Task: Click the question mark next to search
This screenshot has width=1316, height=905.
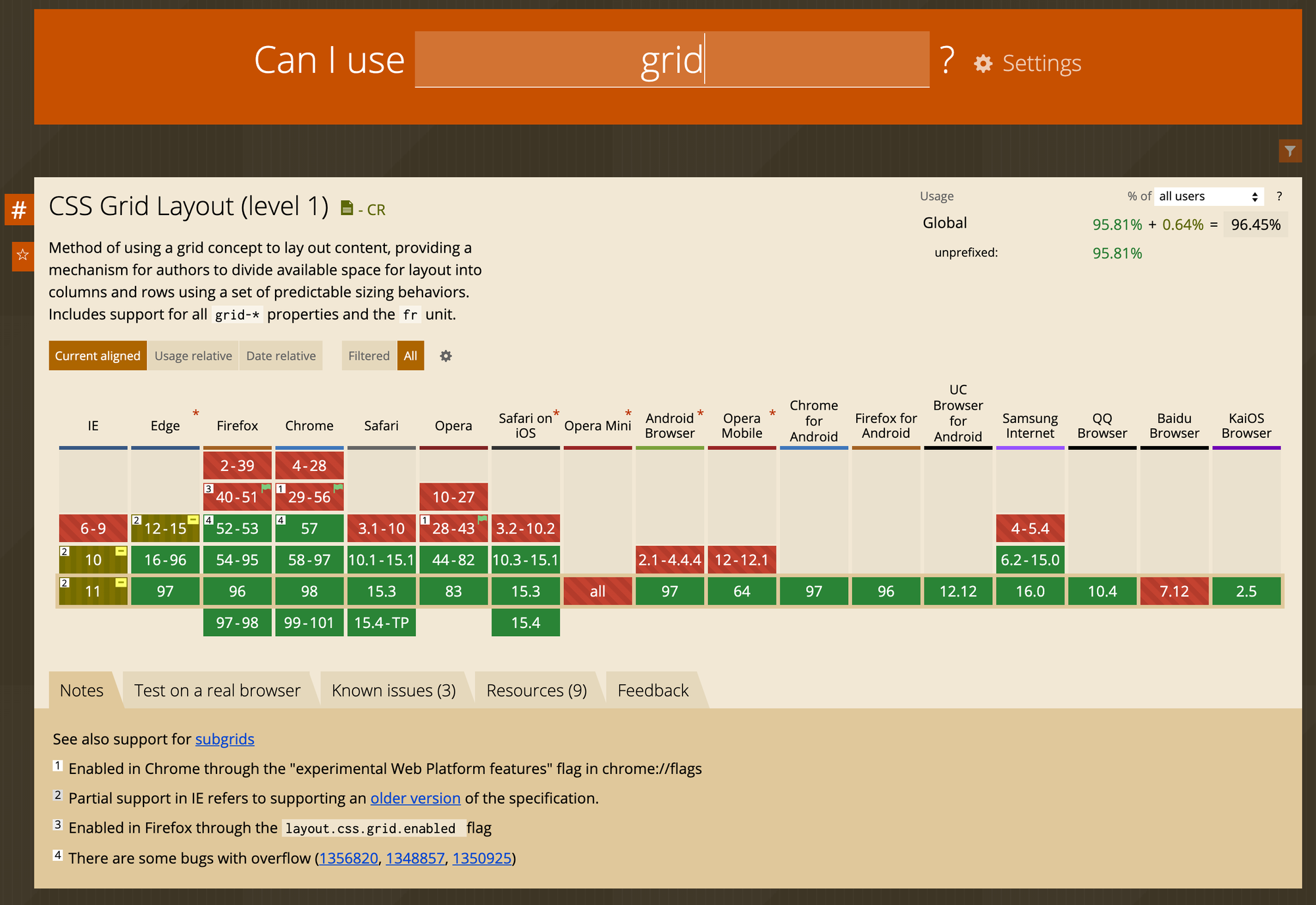Action: click(946, 61)
